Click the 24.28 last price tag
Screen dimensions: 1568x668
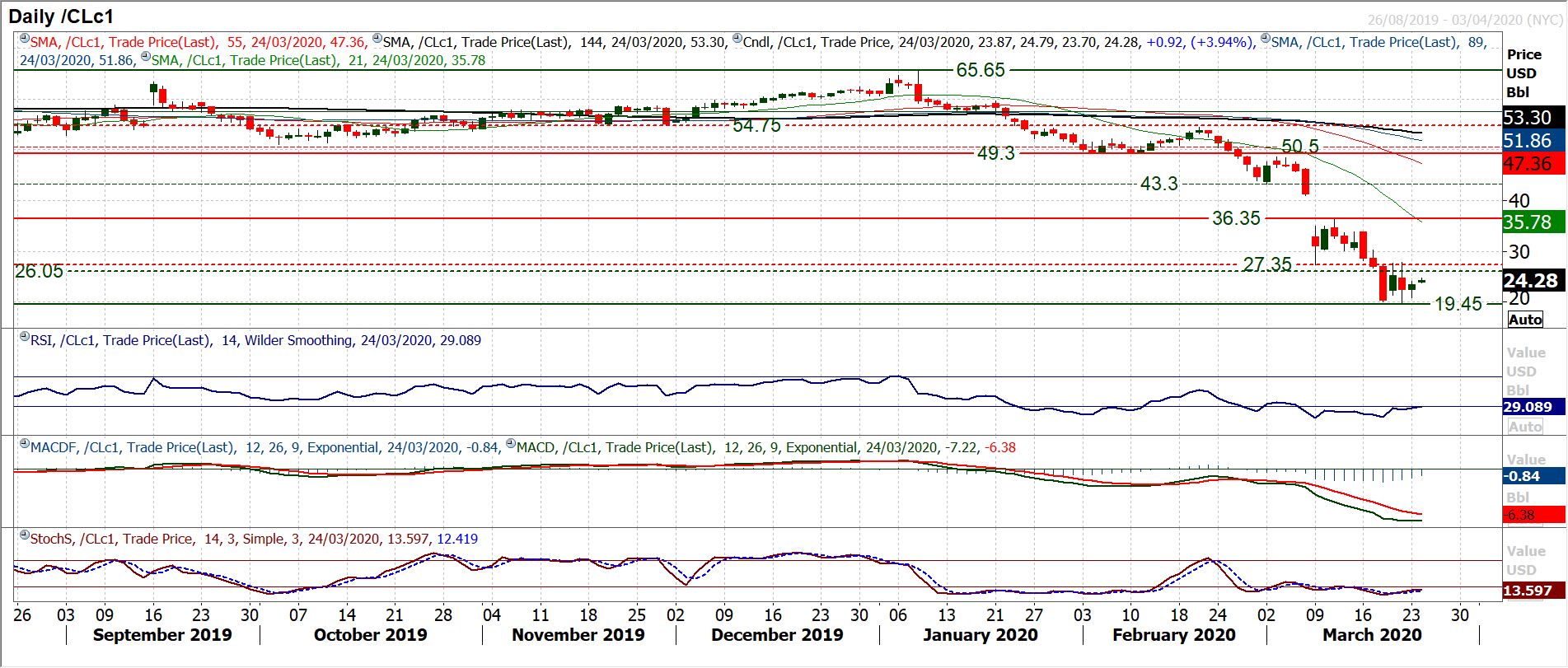click(x=1533, y=281)
